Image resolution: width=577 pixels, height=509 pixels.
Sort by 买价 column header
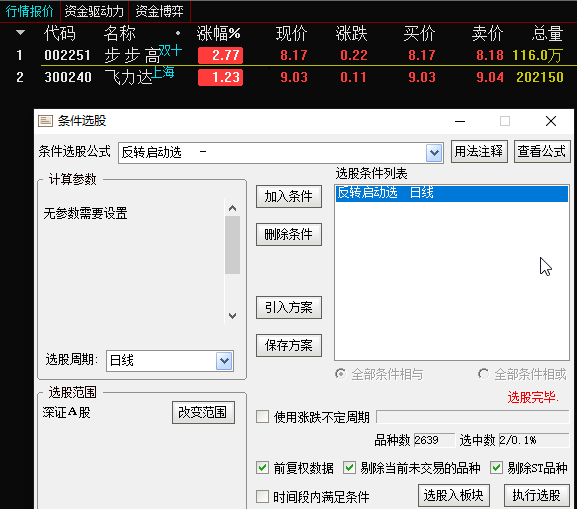pos(420,33)
